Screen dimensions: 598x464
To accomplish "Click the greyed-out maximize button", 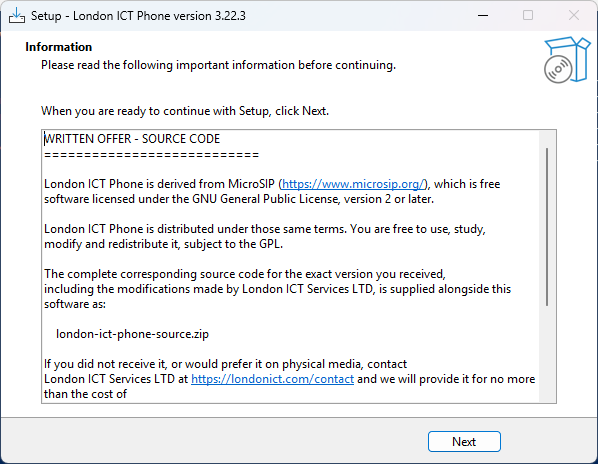I will (x=528, y=16).
